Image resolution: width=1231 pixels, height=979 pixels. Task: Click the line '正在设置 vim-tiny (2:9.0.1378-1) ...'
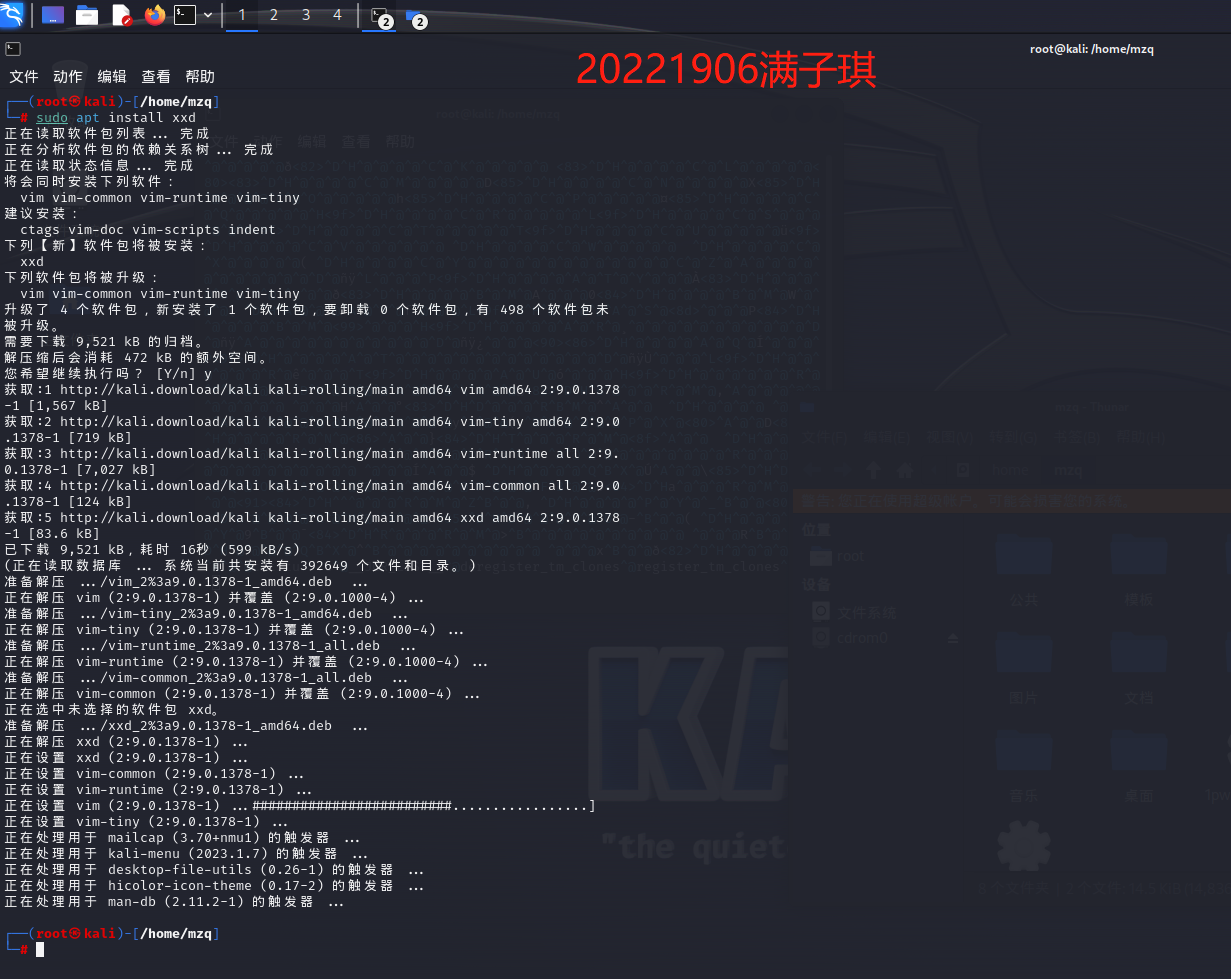click(147, 821)
